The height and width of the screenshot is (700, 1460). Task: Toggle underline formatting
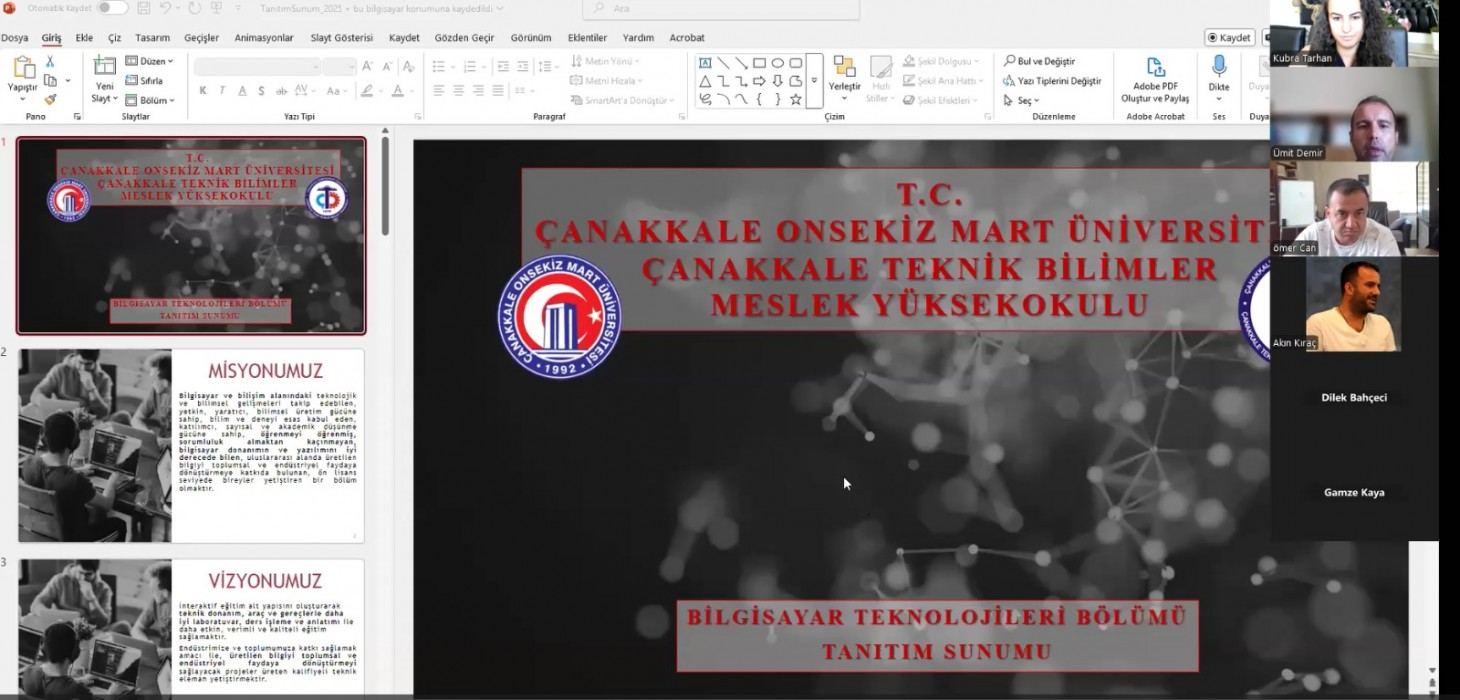pyautogui.click(x=242, y=90)
